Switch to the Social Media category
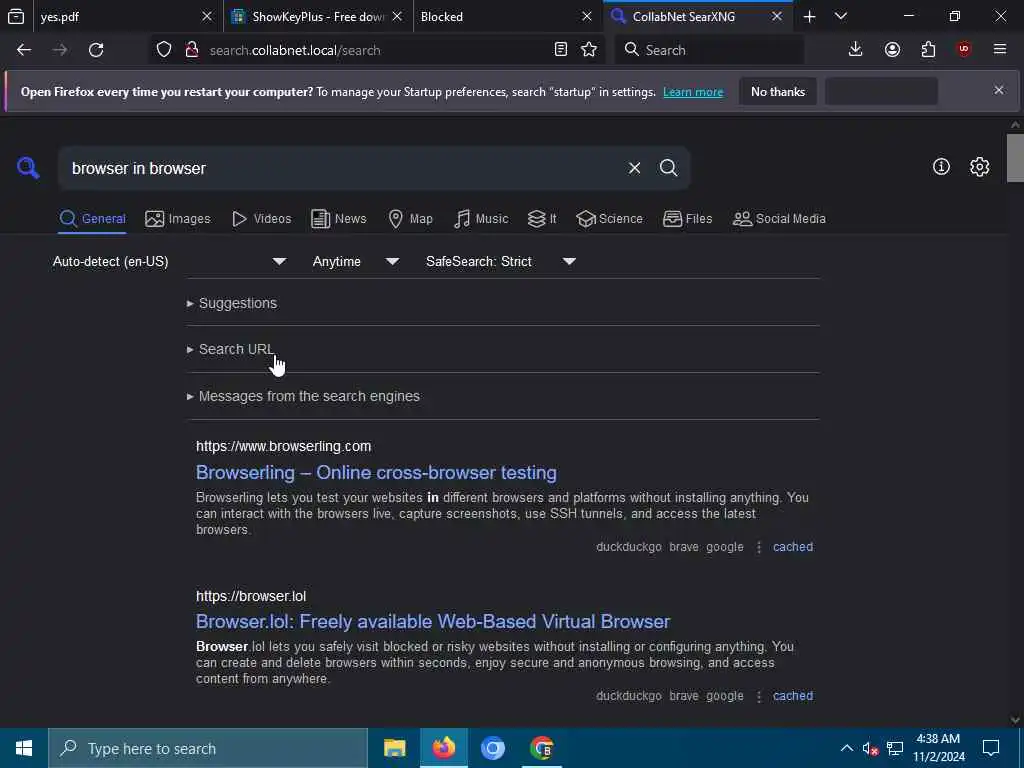The image size is (1024, 768). tap(779, 219)
